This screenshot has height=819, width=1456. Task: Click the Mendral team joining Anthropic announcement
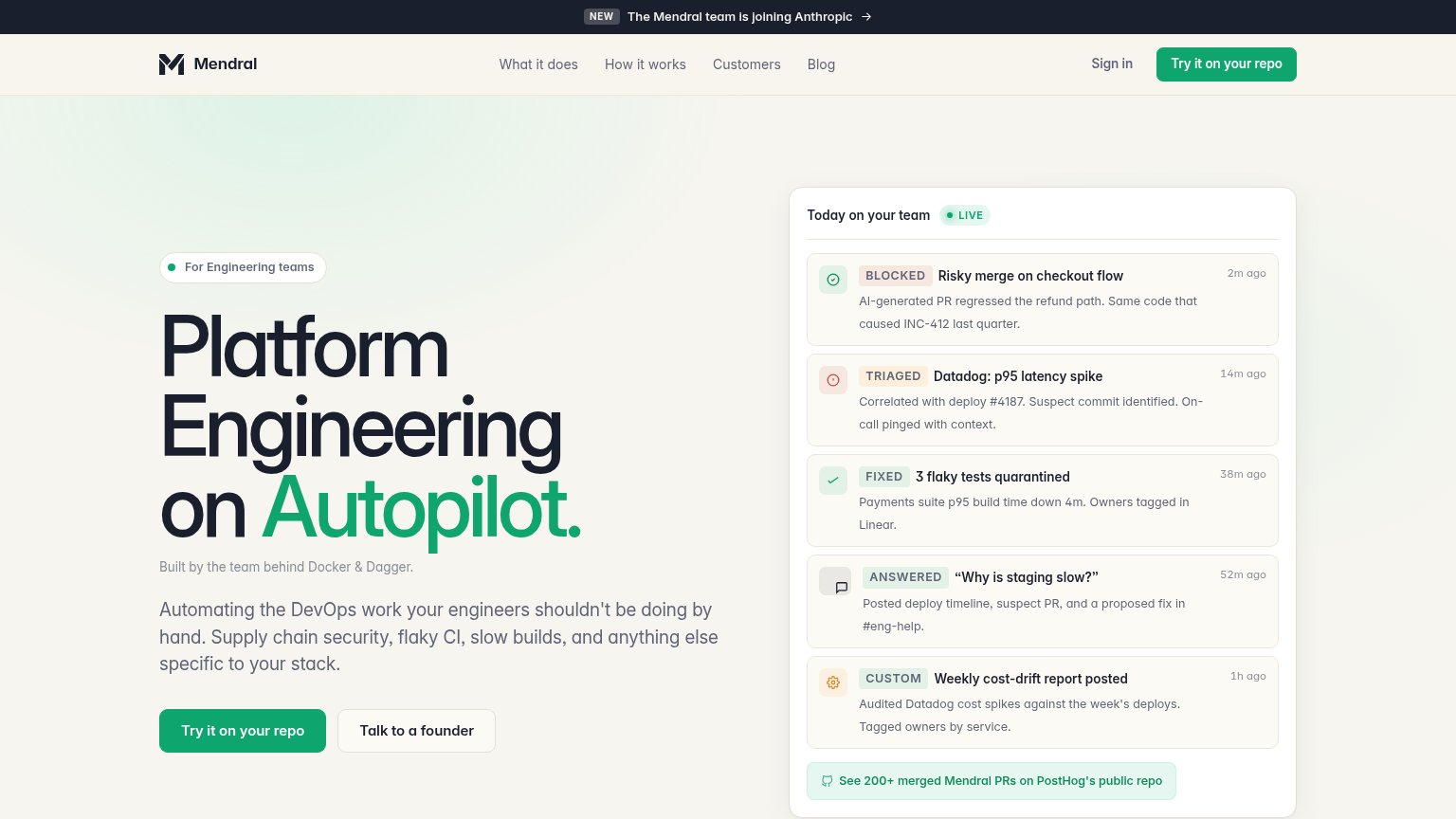(x=728, y=17)
